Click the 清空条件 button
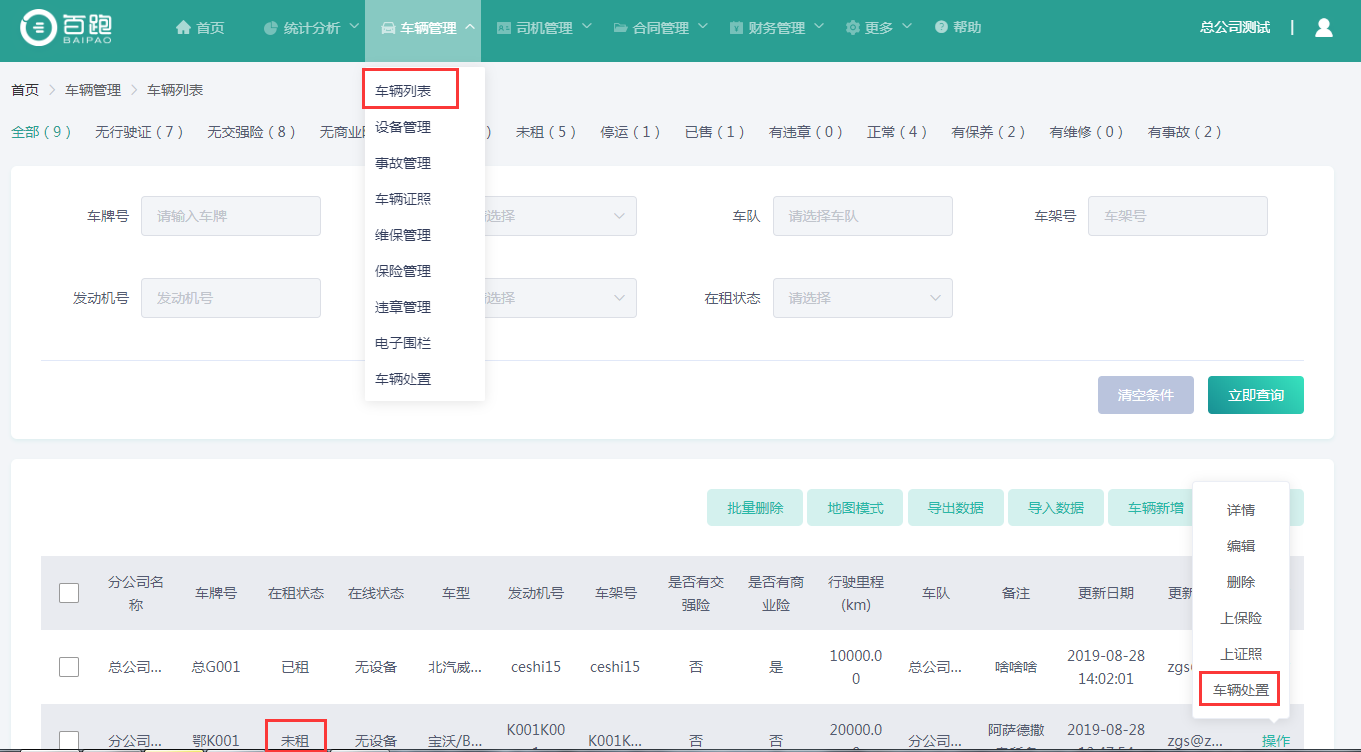 click(x=1145, y=395)
